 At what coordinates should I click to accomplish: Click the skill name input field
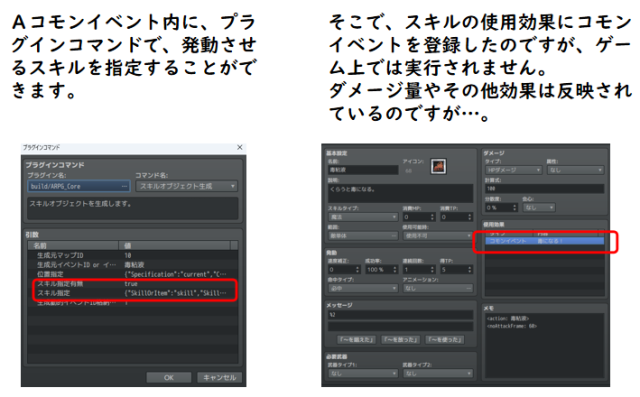point(363,170)
